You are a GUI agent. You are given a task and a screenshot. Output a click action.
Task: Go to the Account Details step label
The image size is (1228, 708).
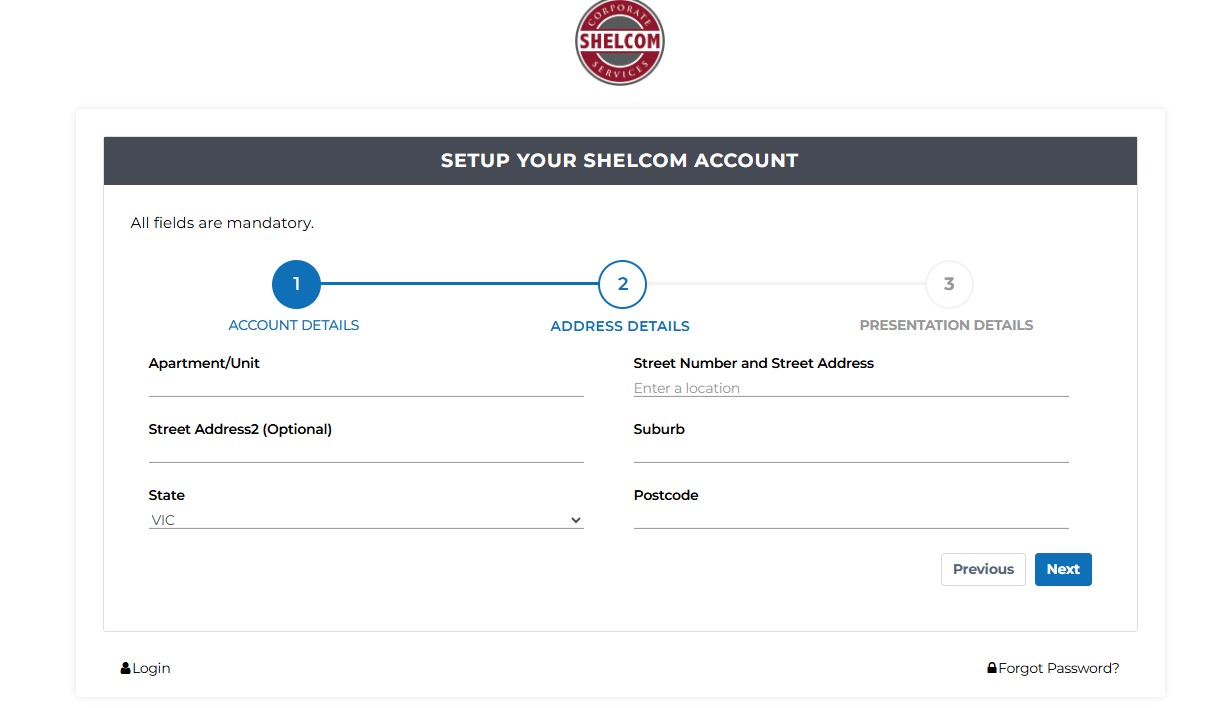(x=294, y=325)
